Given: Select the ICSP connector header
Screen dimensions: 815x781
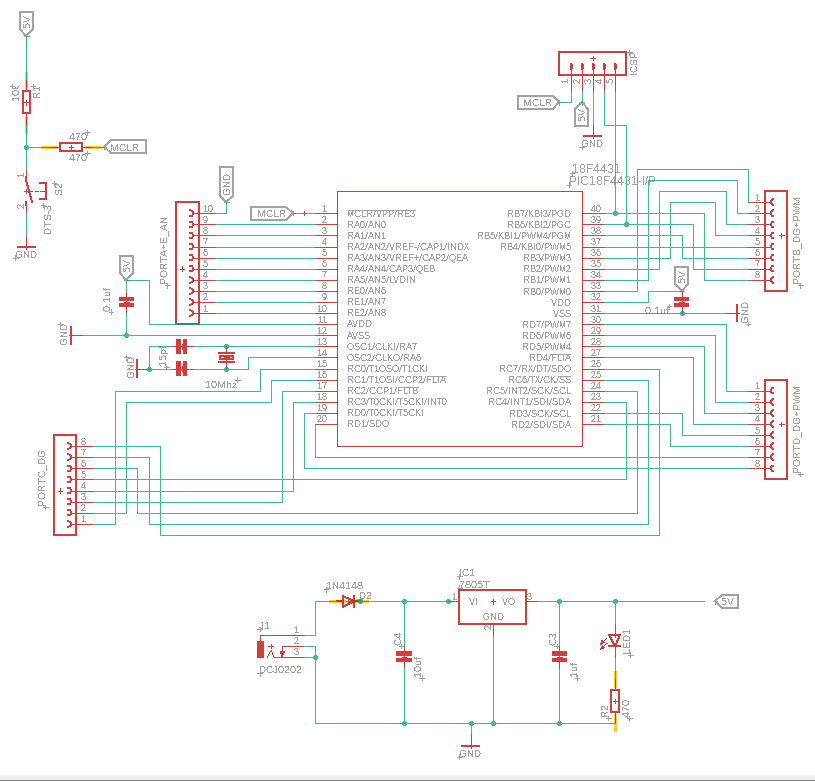Looking at the screenshot, I should 590,61.
